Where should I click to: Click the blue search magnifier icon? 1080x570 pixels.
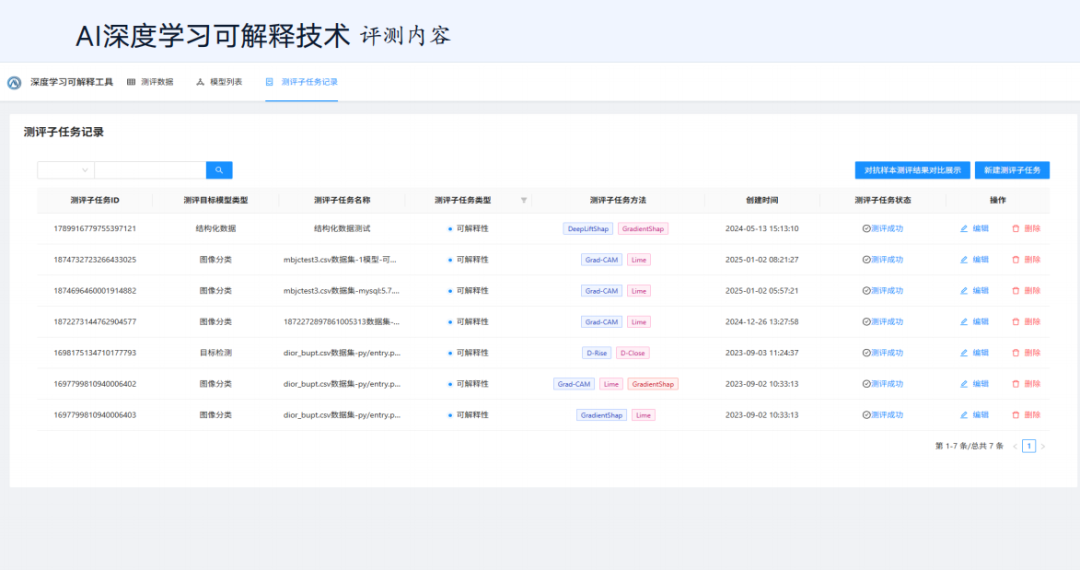tap(219, 170)
